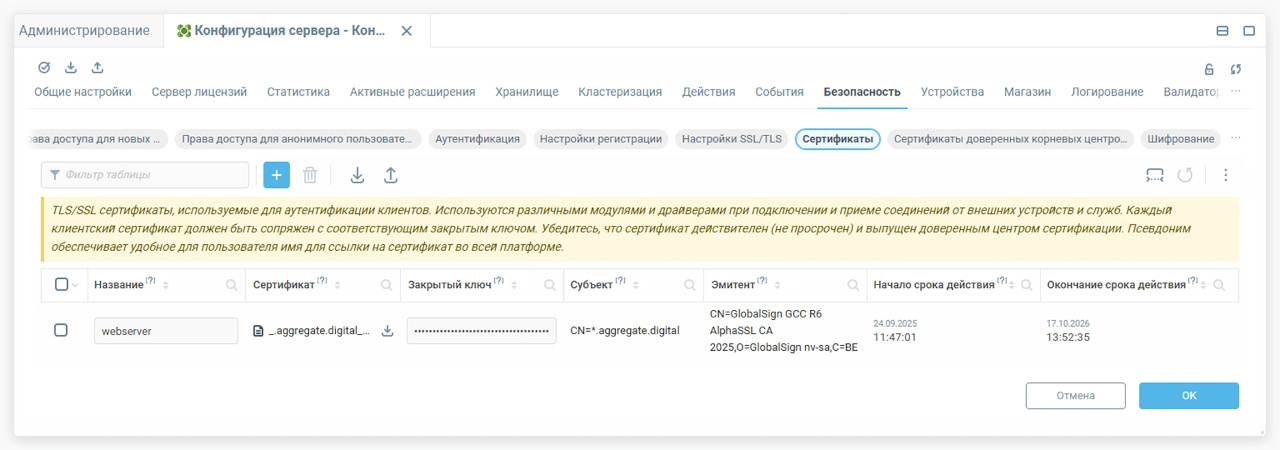Open the vertical three-dot table menu

tap(1225, 175)
